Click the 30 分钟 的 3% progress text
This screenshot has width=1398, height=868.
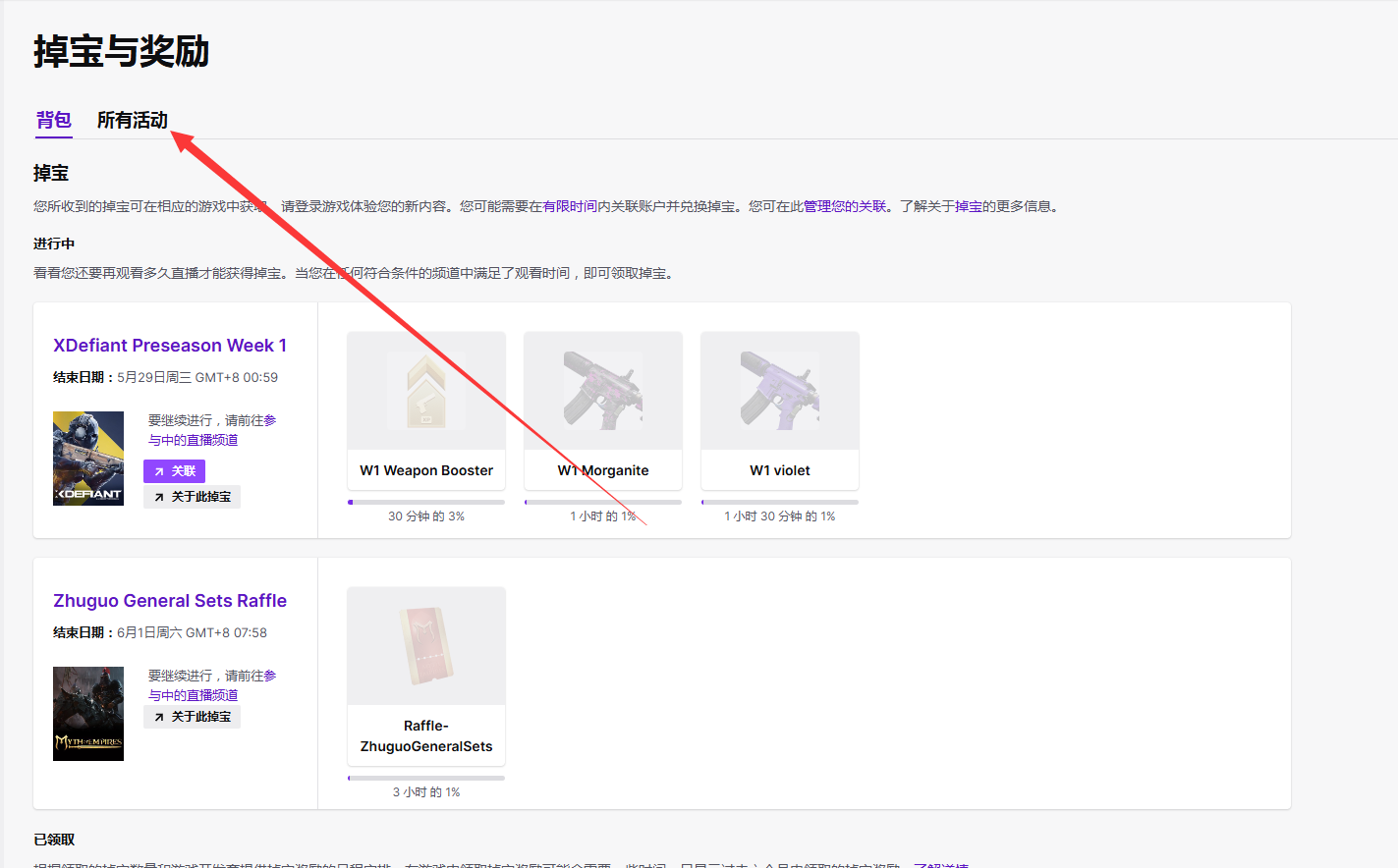click(426, 516)
